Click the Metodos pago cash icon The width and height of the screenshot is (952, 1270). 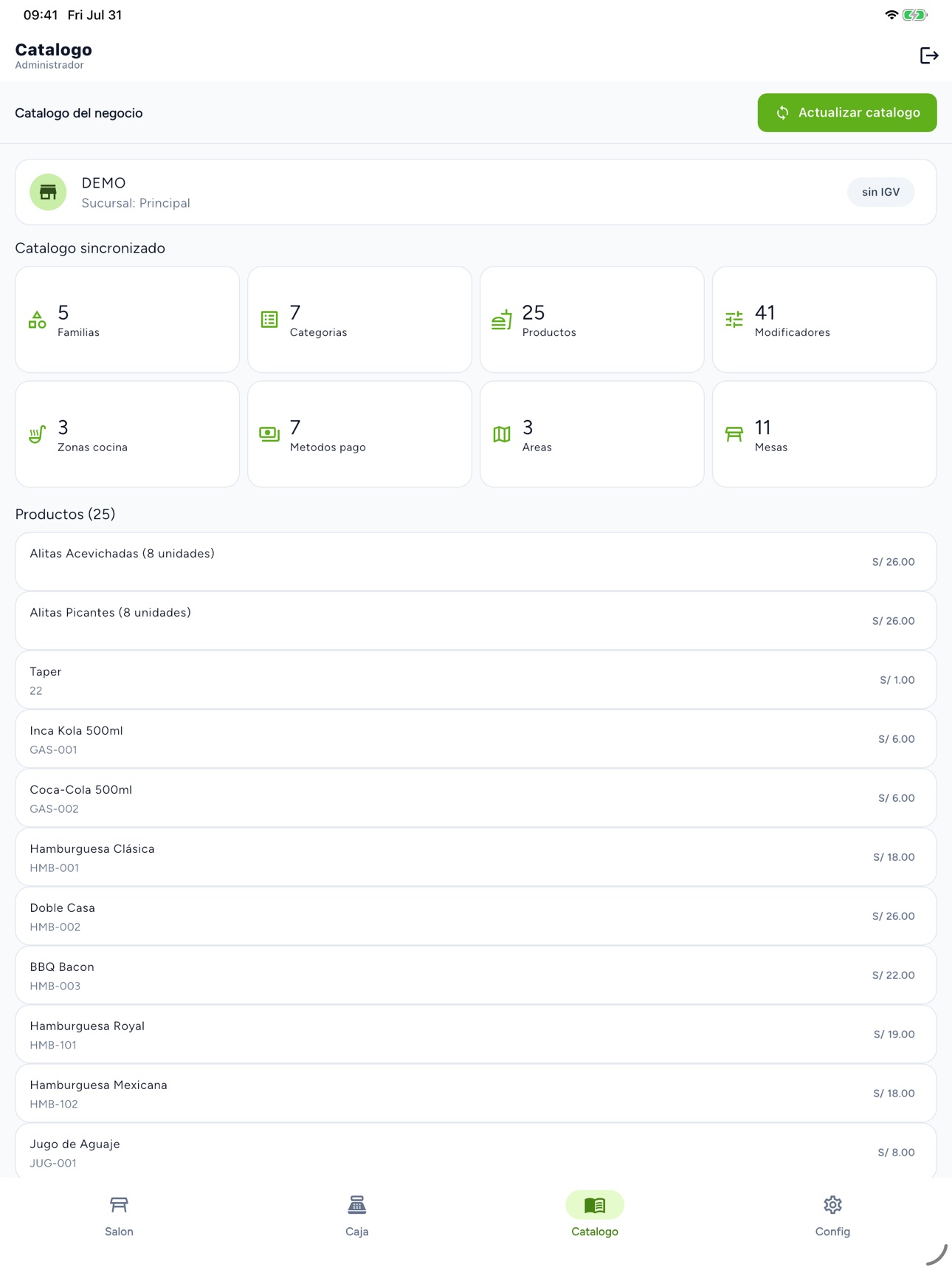click(x=269, y=434)
